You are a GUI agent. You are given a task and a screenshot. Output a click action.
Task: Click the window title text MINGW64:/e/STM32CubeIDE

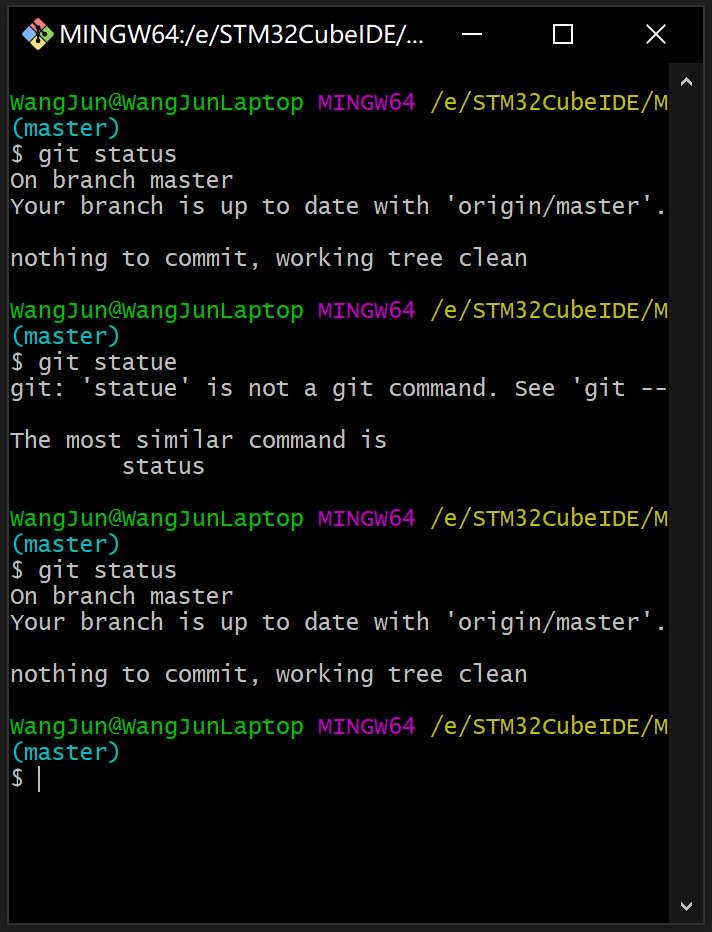240,33
